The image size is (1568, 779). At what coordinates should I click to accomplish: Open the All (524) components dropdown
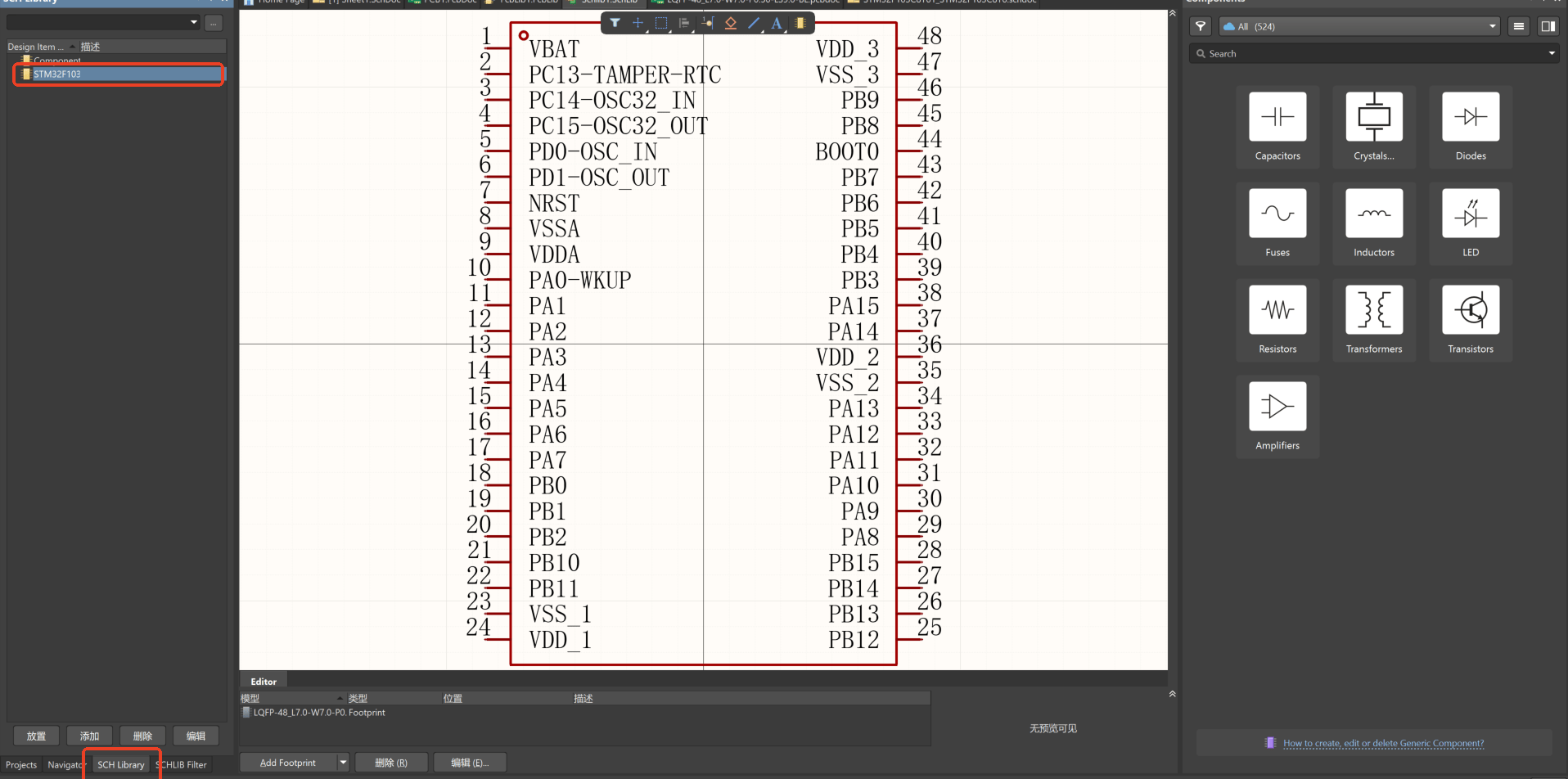coord(1491,26)
